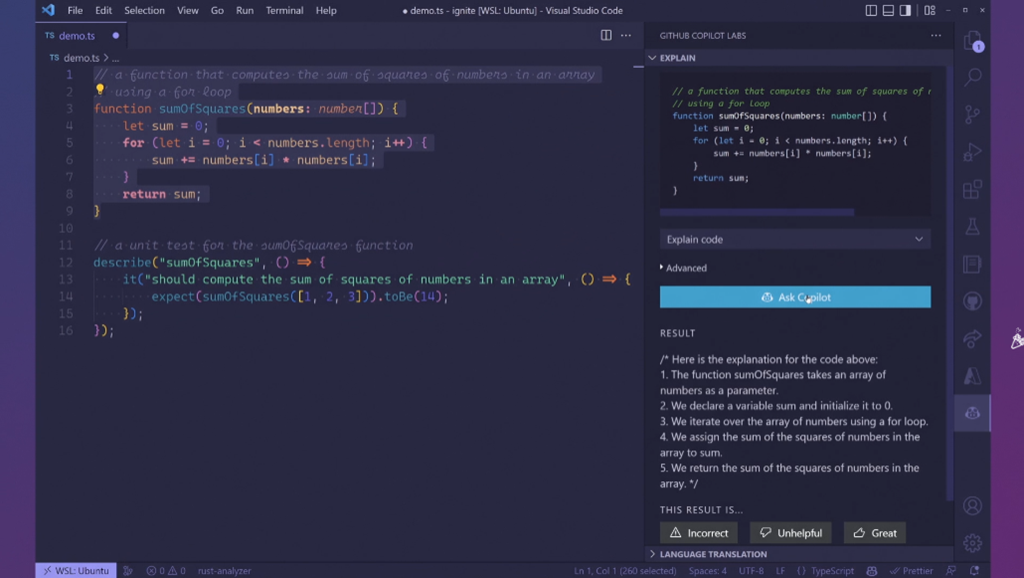Rate the result as Great
The height and width of the screenshot is (578, 1024).
click(x=874, y=533)
